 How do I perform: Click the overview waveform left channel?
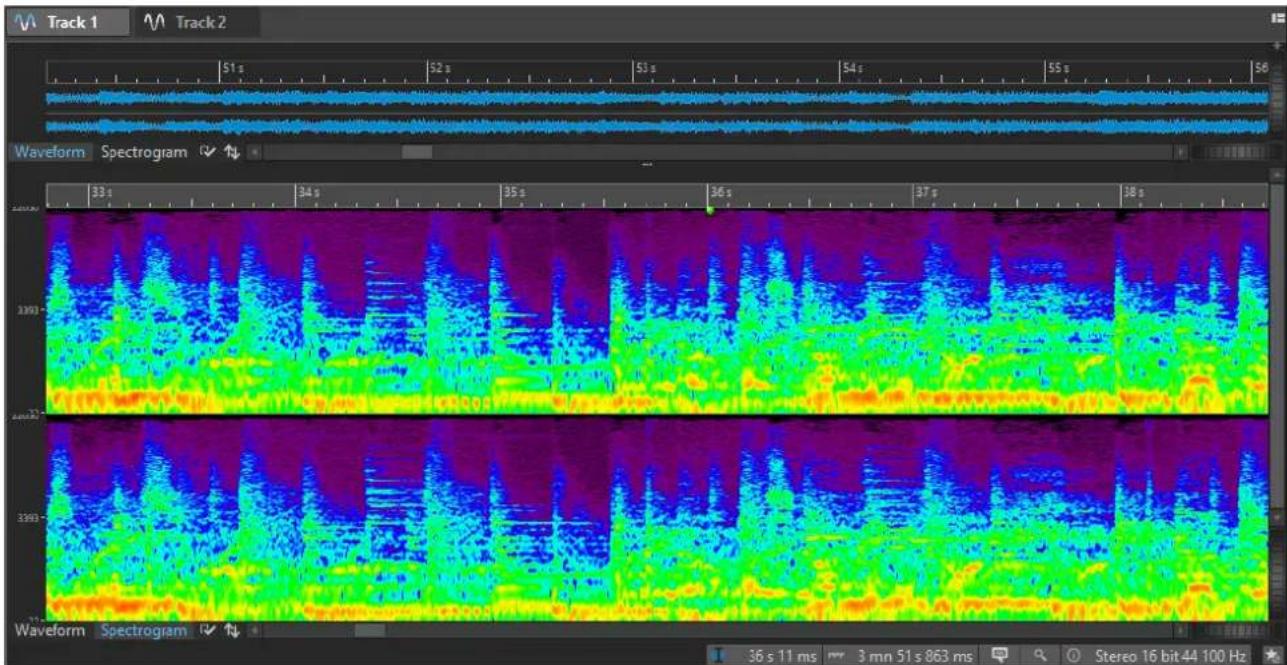pos(656,98)
